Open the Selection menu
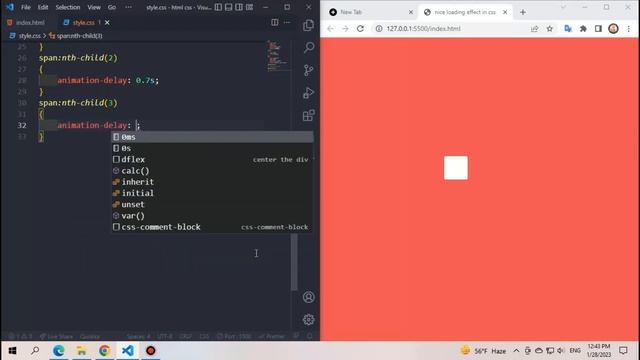The width and height of the screenshot is (640, 360). point(68,7)
